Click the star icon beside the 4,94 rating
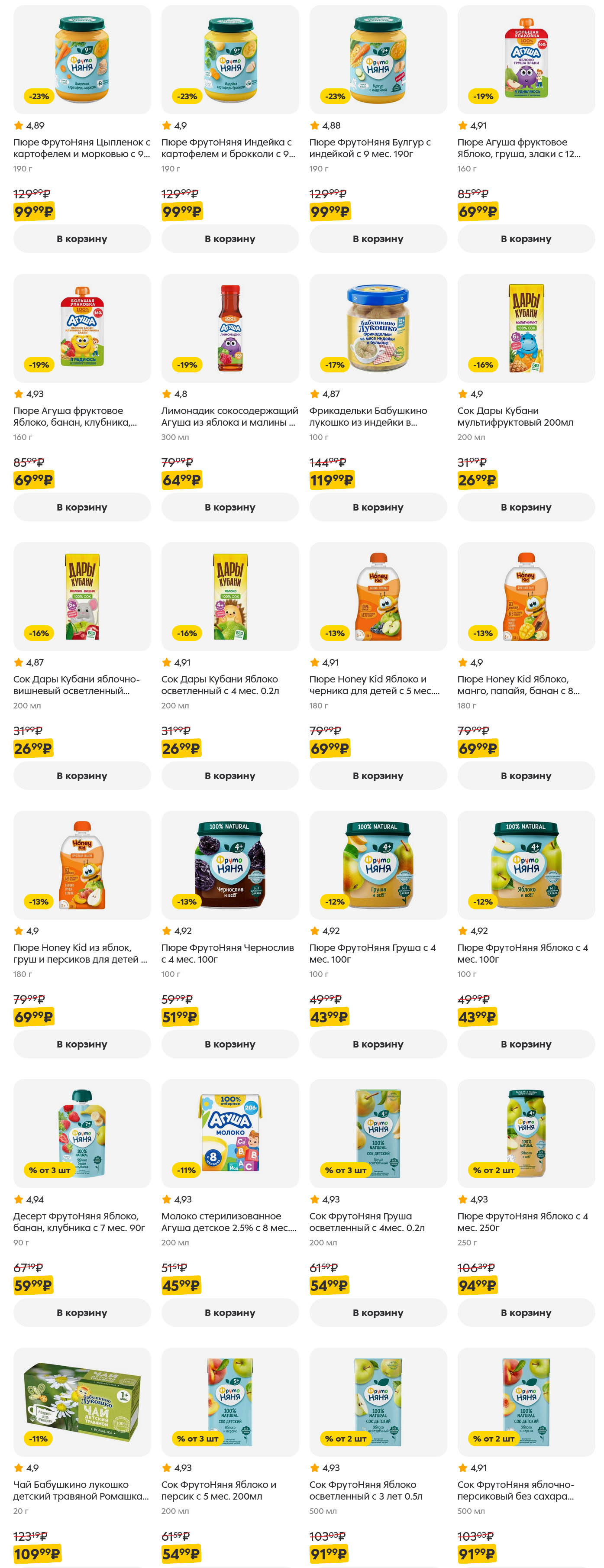 (x=18, y=1199)
